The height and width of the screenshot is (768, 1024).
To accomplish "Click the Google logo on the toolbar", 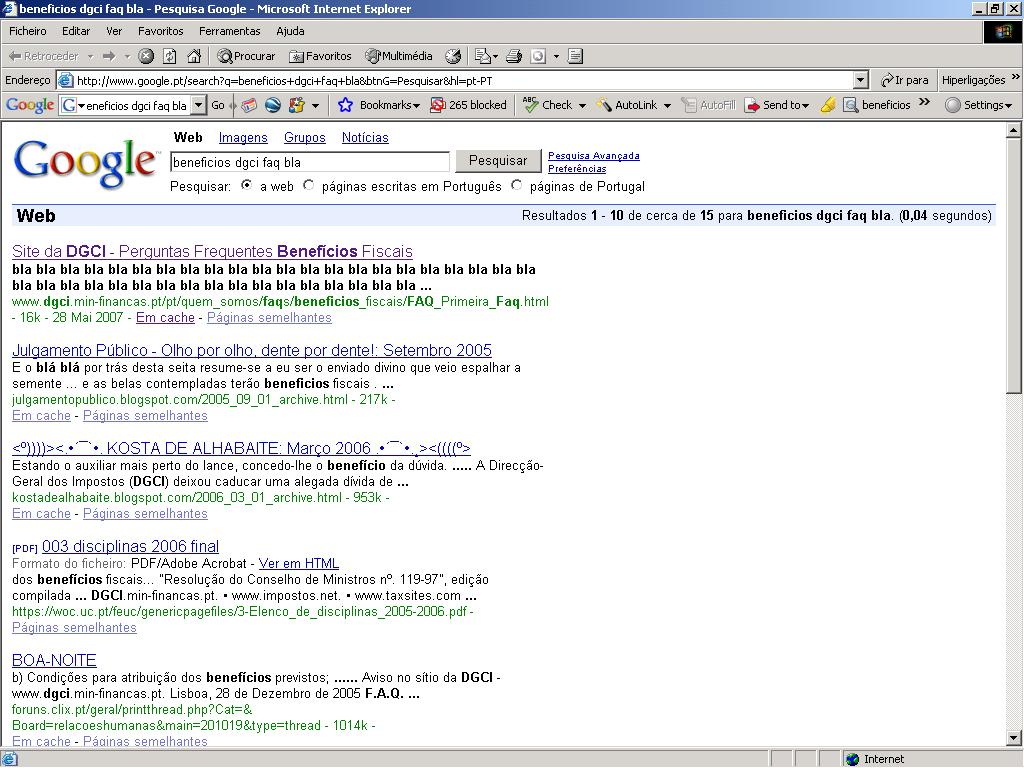I will pyautogui.click(x=29, y=105).
